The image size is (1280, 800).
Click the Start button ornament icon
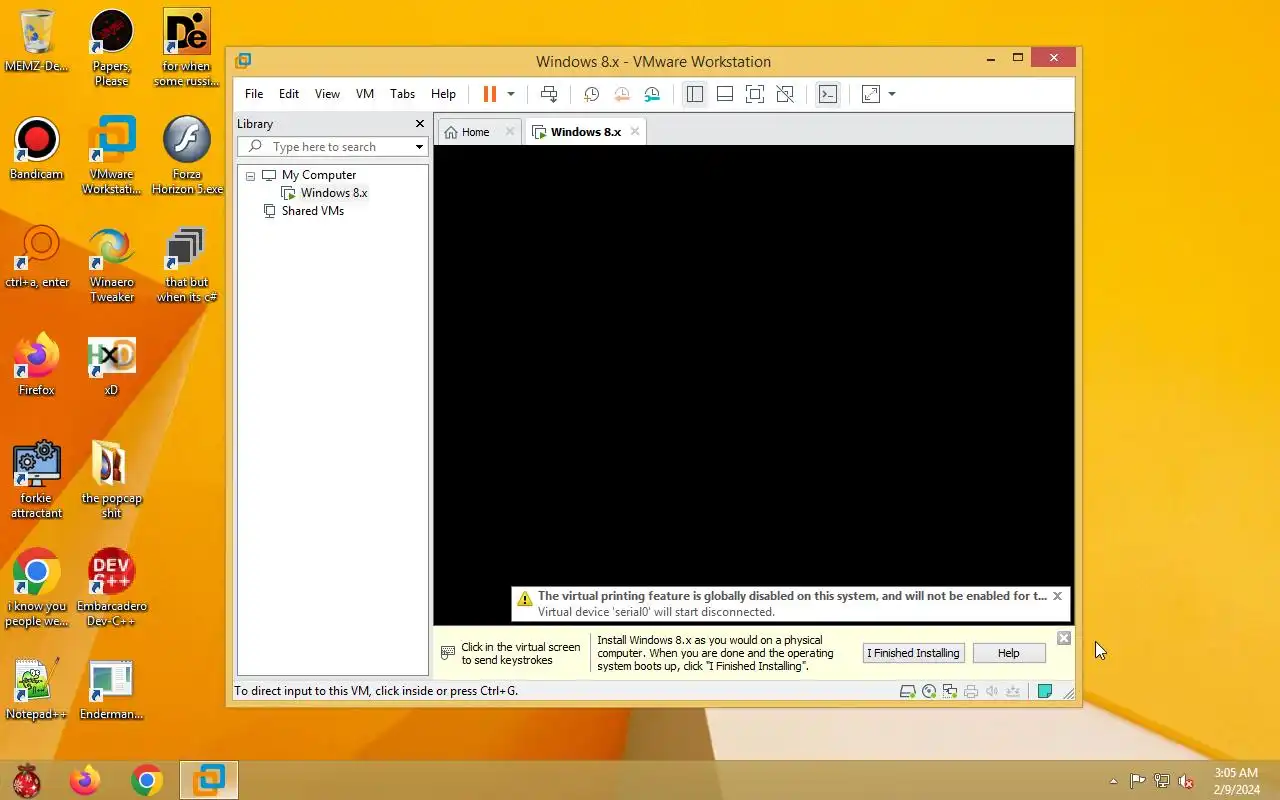tap(26, 780)
